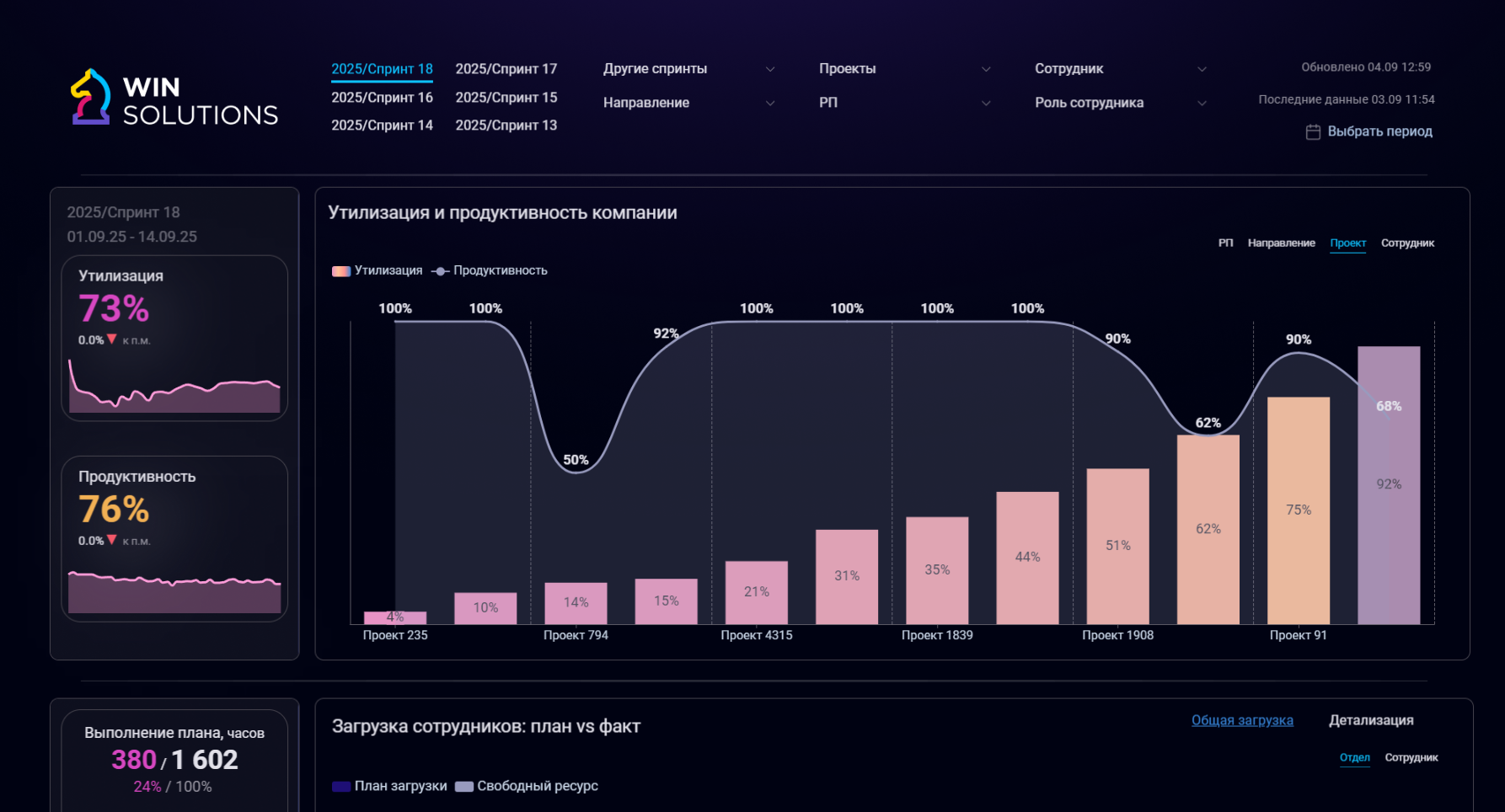Switch to 2025/Спринт 14
Viewport: 1505px width, 812px height.
coord(382,126)
